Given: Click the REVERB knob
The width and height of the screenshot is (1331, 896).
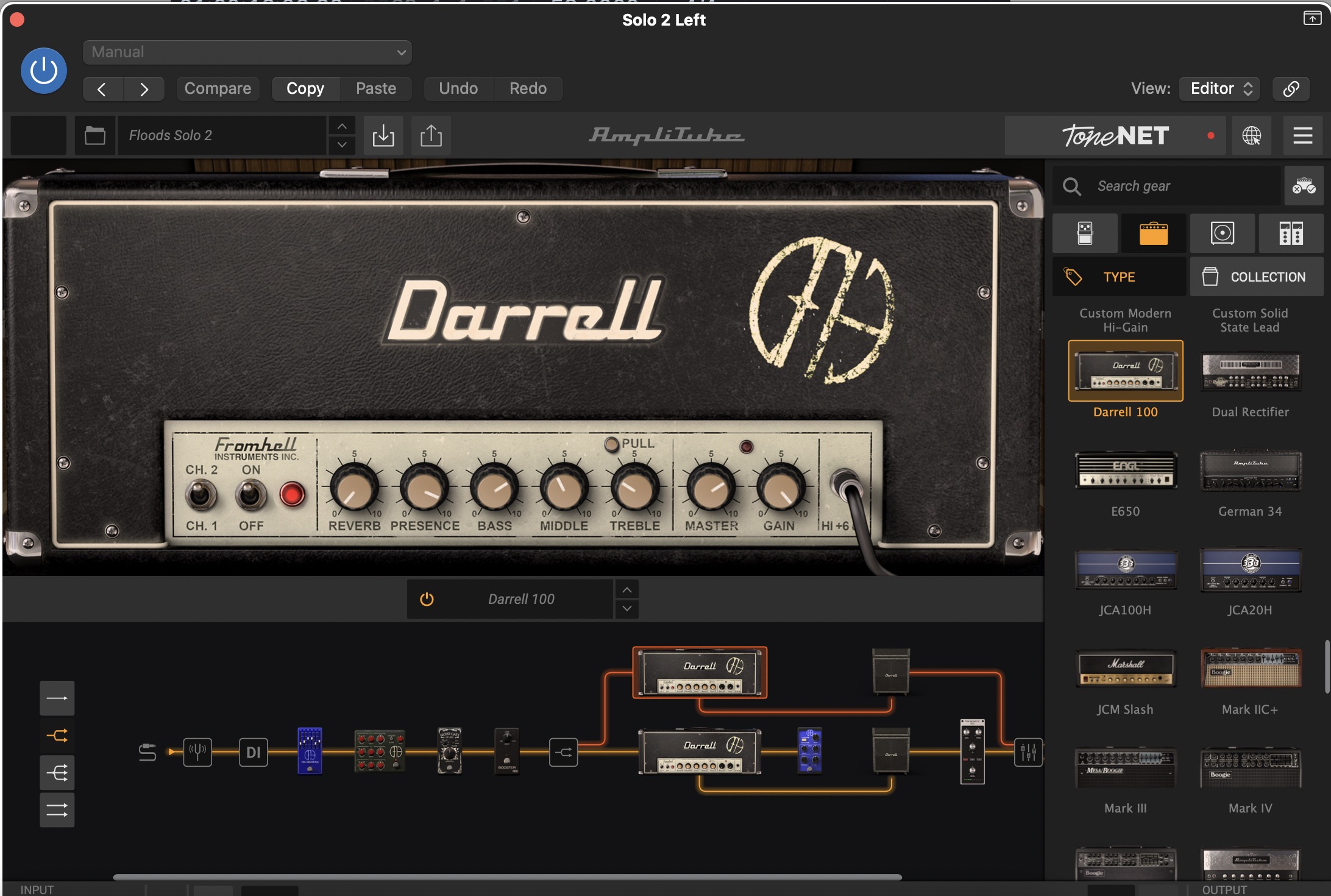Looking at the screenshot, I should (354, 488).
